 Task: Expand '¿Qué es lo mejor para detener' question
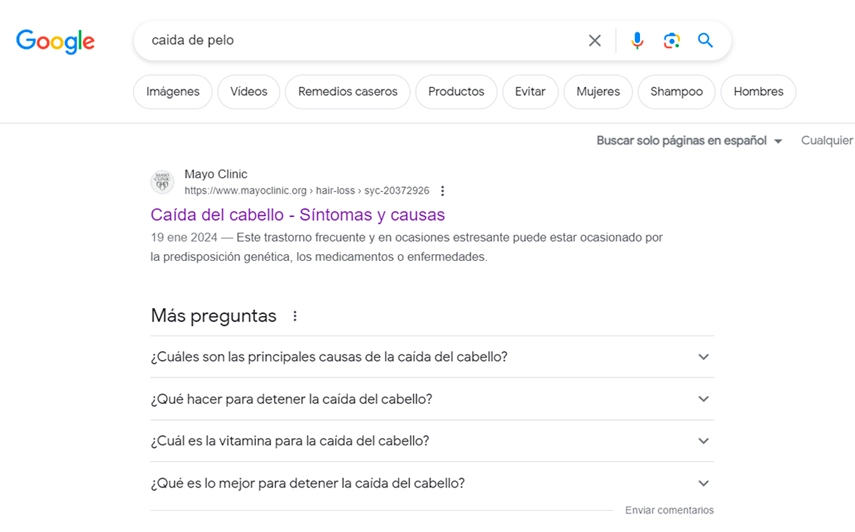click(x=432, y=483)
